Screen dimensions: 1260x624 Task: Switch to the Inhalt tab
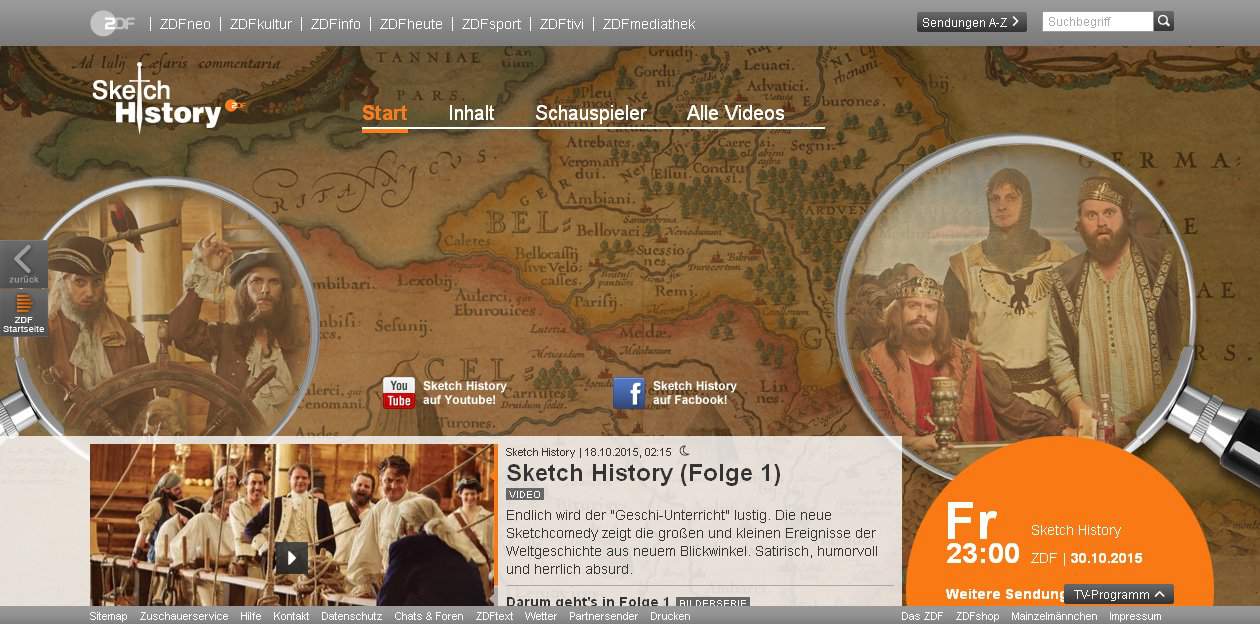[x=471, y=113]
